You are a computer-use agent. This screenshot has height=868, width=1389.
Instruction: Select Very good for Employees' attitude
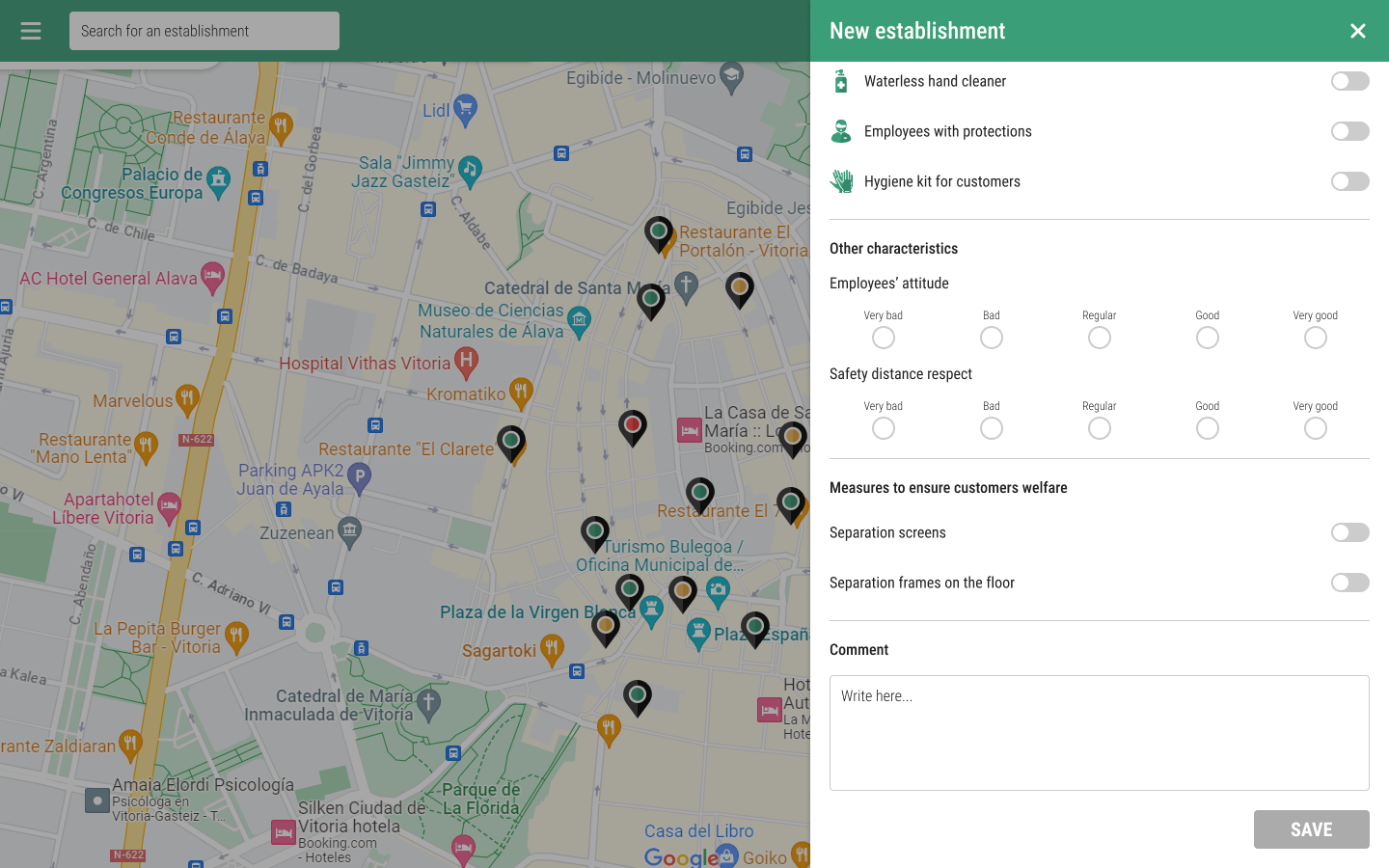[x=1316, y=338]
